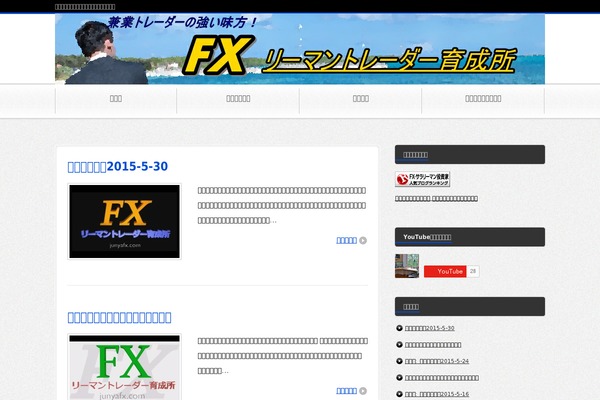Click the FXサラリーマン投資家 blog ranking banner
Viewport: 600px width, 400px height.
pos(422,179)
